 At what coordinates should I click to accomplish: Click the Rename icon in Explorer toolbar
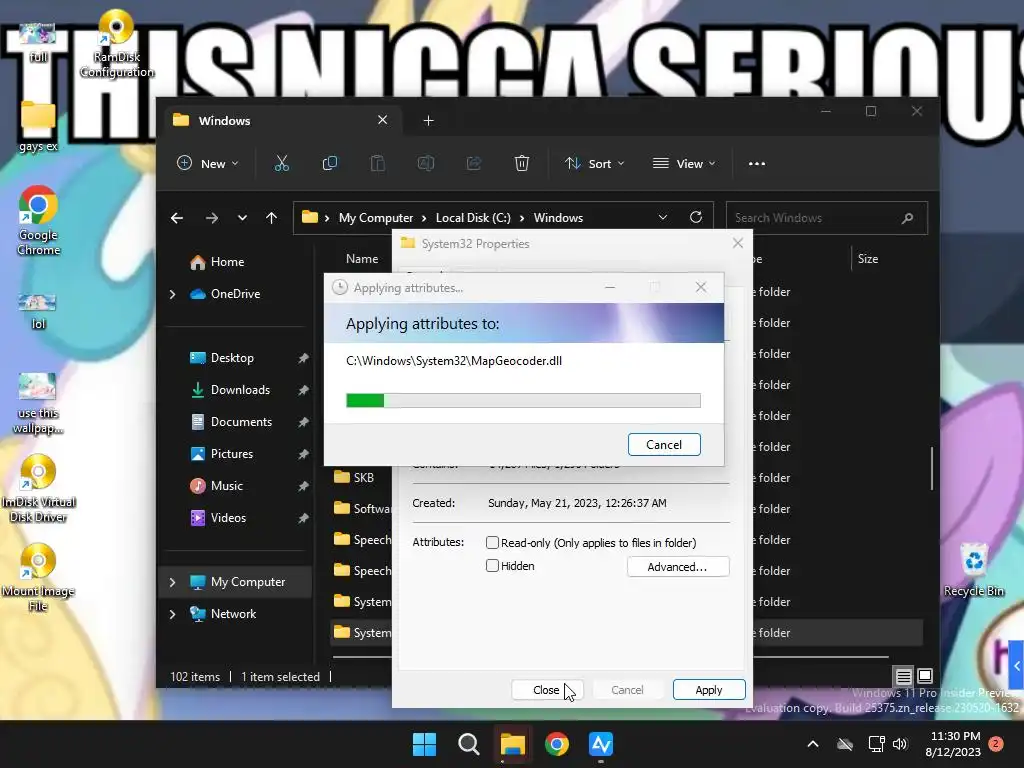click(426, 163)
